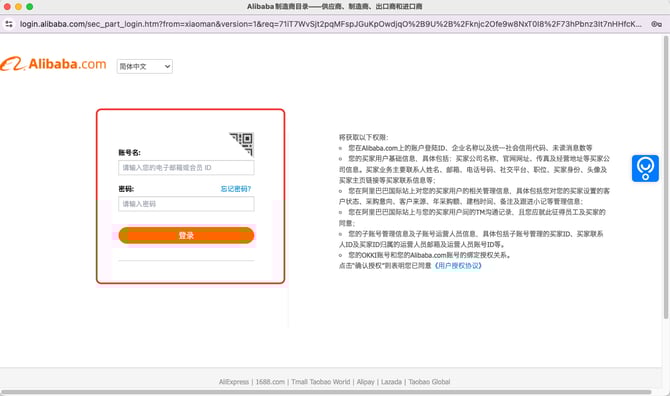Open the AliExpress footer link
Screen dimensions: 670x396
pyautogui.click(x=234, y=382)
